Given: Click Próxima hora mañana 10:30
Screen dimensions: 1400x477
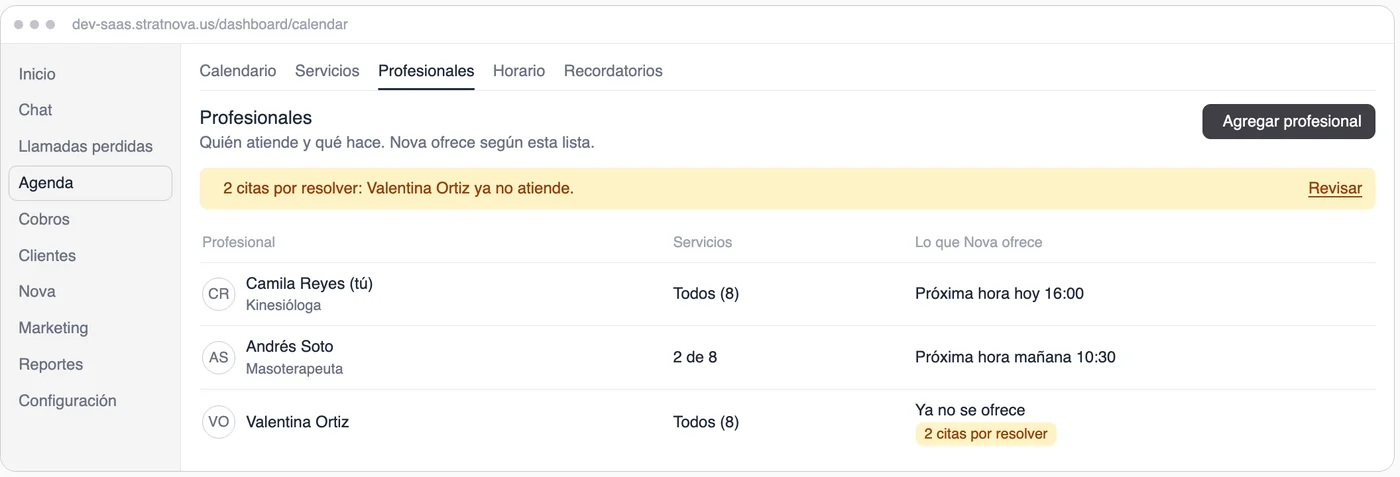Looking at the screenshot, I should tap(1015, 357).
